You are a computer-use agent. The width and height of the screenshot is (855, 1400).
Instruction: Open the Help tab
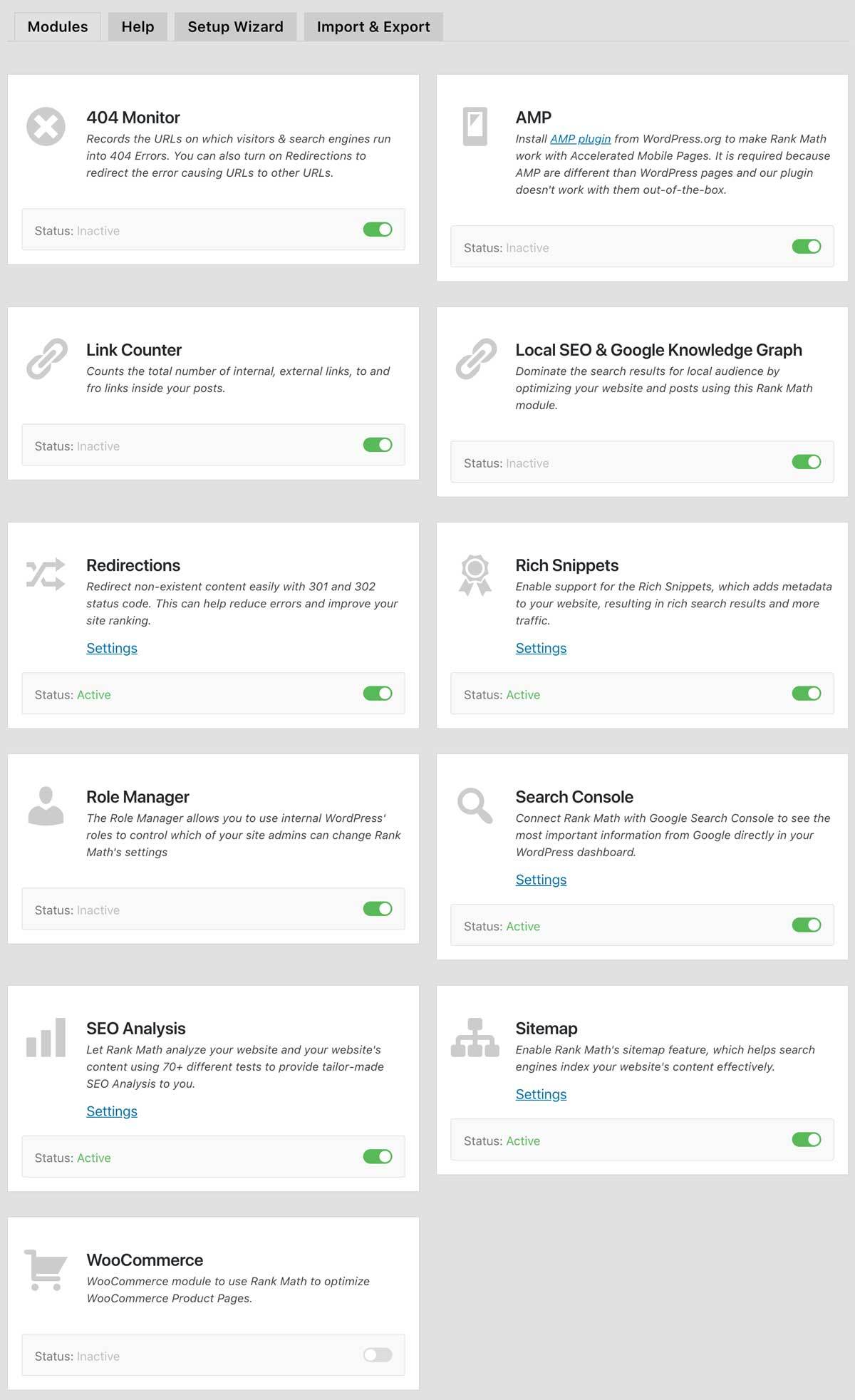[x=138, y=27]
